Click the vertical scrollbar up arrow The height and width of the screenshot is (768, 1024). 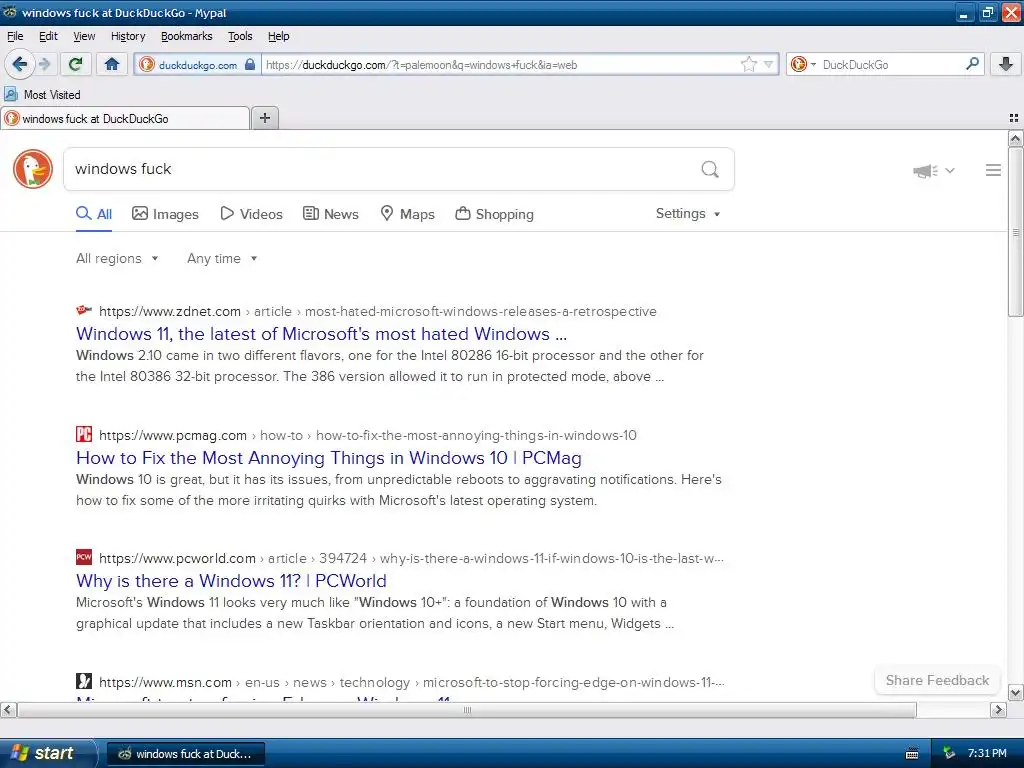point(1015,138)
